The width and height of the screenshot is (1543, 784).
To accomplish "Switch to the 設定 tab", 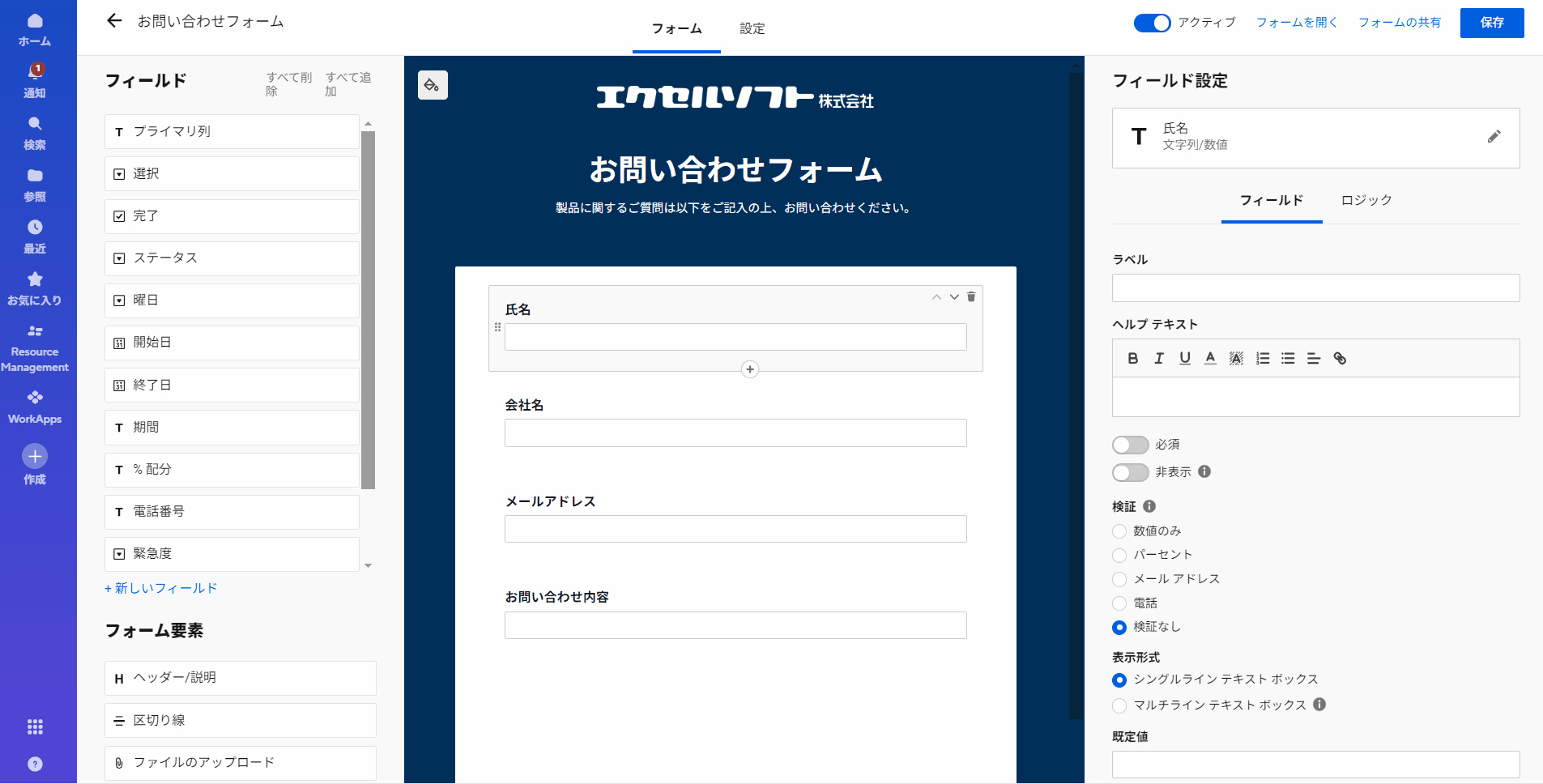I will 752,28.
